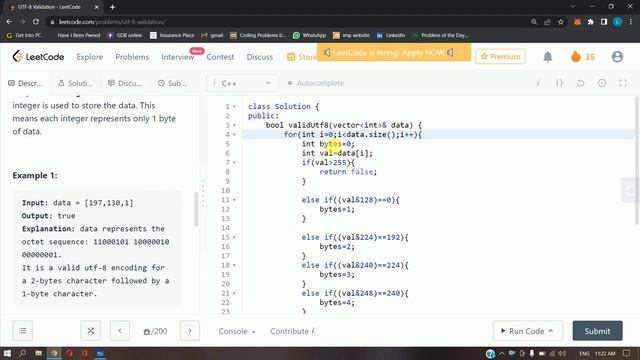
Task: Open GDB online bookmark
Action: coord(124,35)
